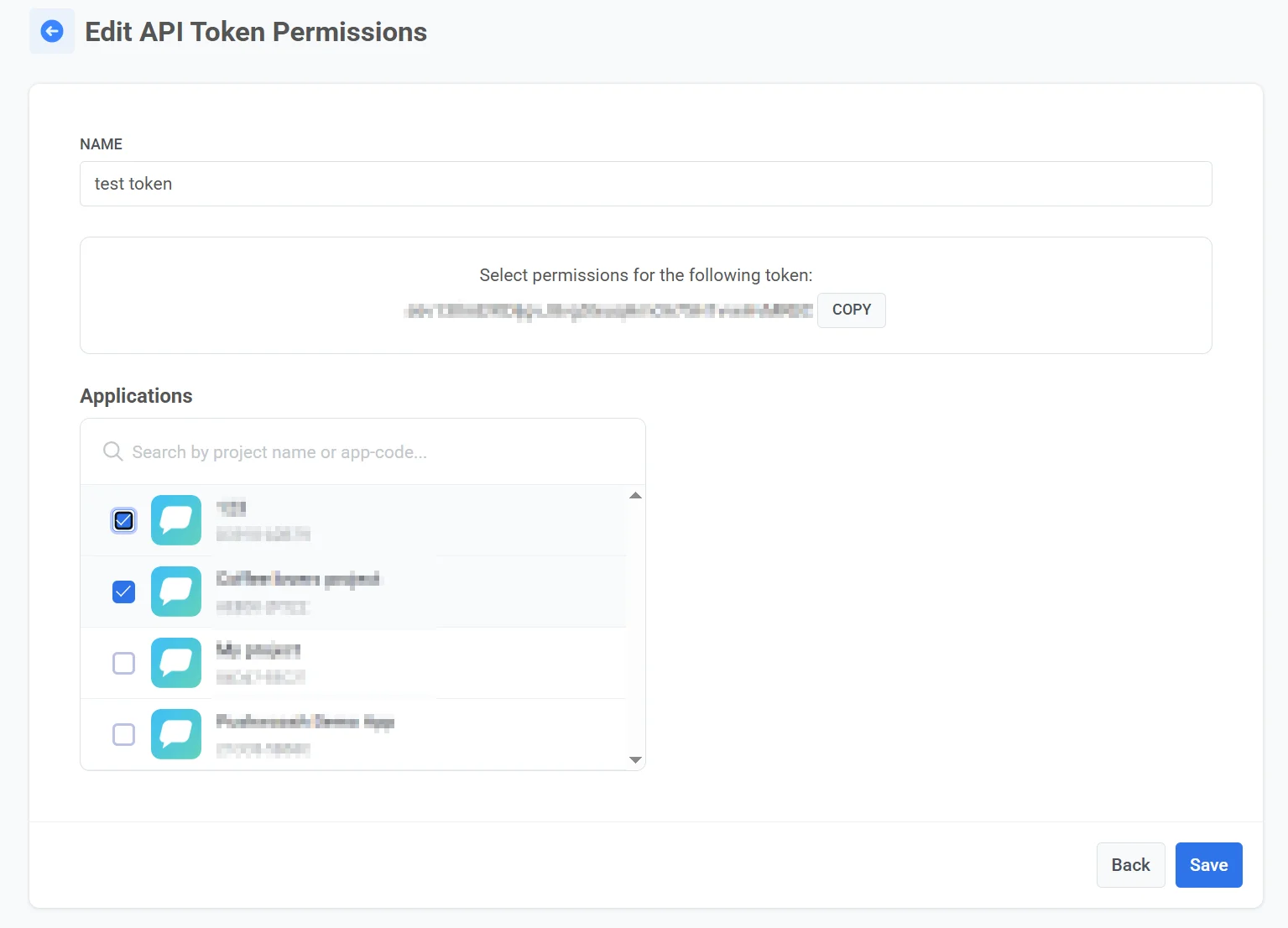This screenshot has height=928, width=1288.
Task: Click the scroll-up arrow on the applications list
Action: 635,495
